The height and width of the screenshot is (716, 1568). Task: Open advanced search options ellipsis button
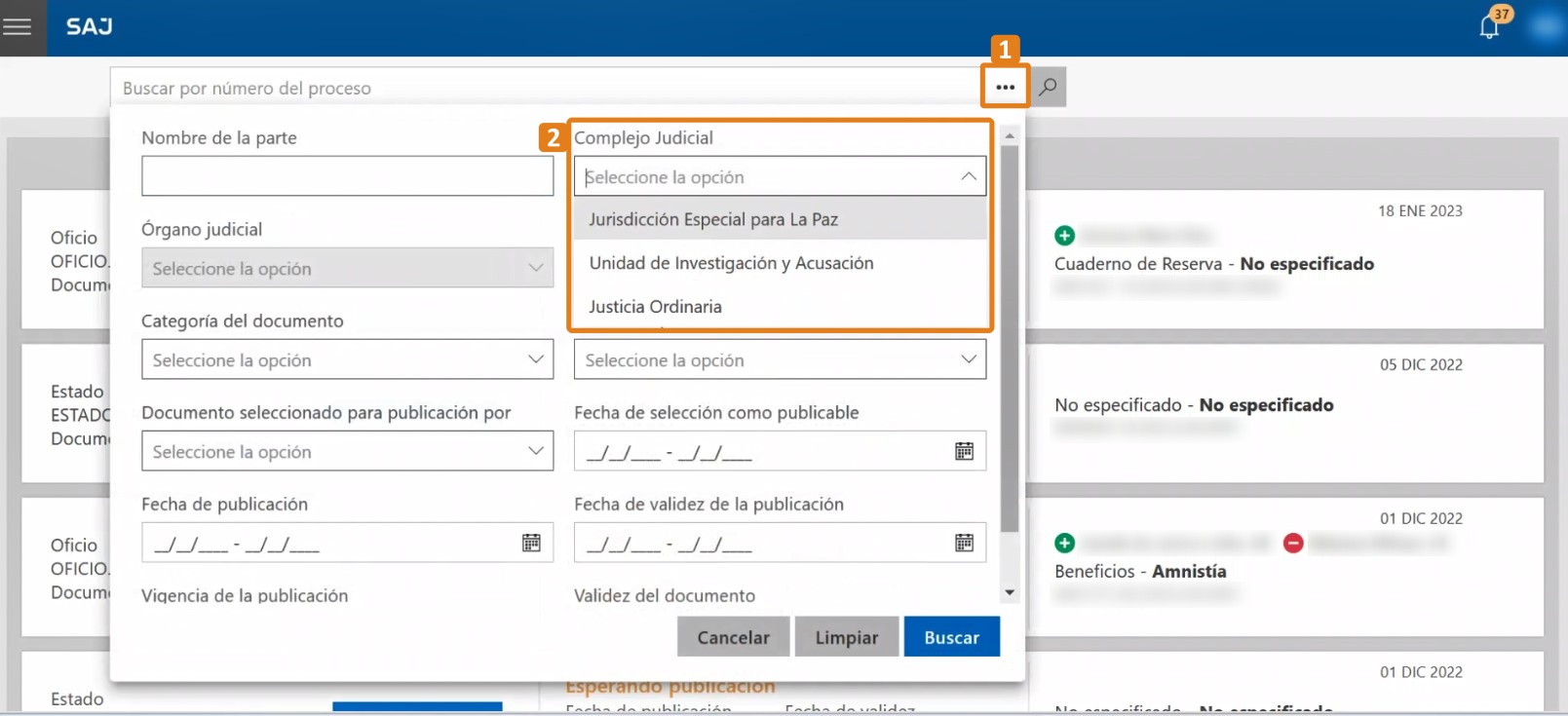point(1005,87)
